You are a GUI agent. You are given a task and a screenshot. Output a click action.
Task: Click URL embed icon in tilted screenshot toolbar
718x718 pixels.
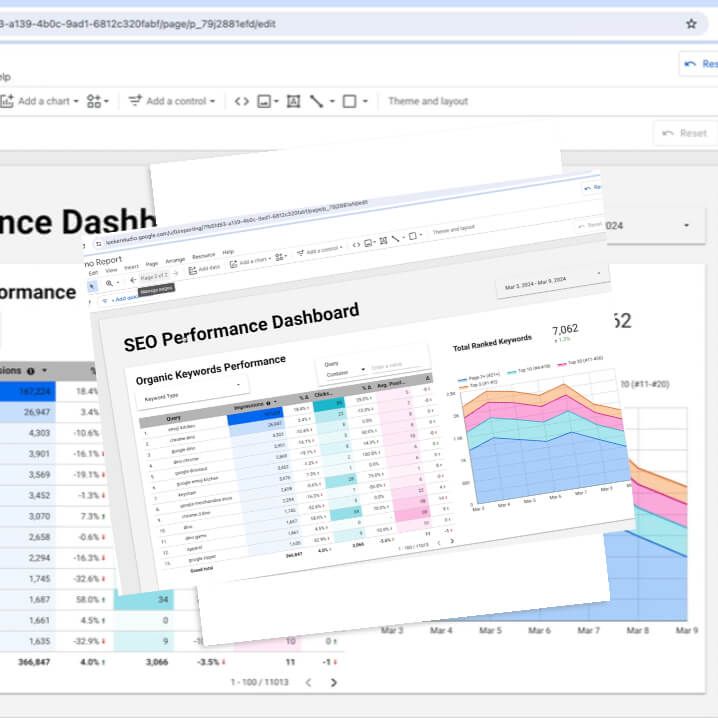pyautogui.click(x=356, y=245)
